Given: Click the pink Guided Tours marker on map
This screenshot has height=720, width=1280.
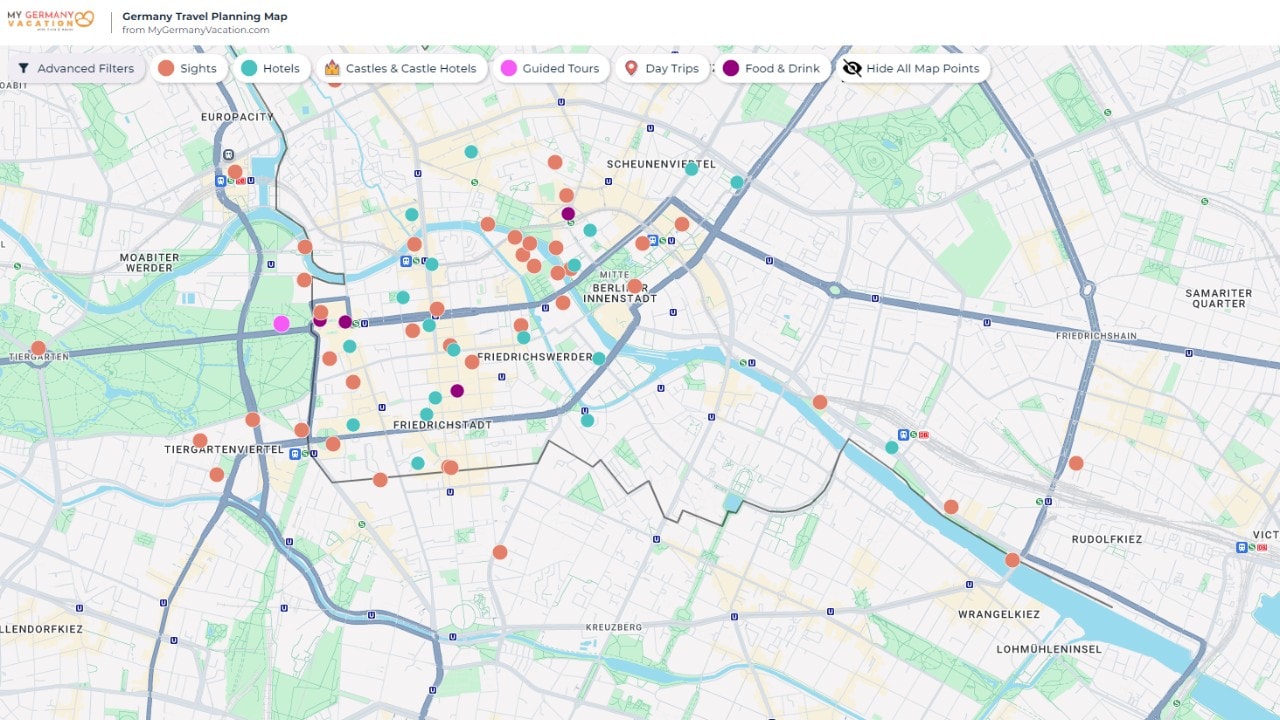Looking at the screenshot, I should [281, 324].
